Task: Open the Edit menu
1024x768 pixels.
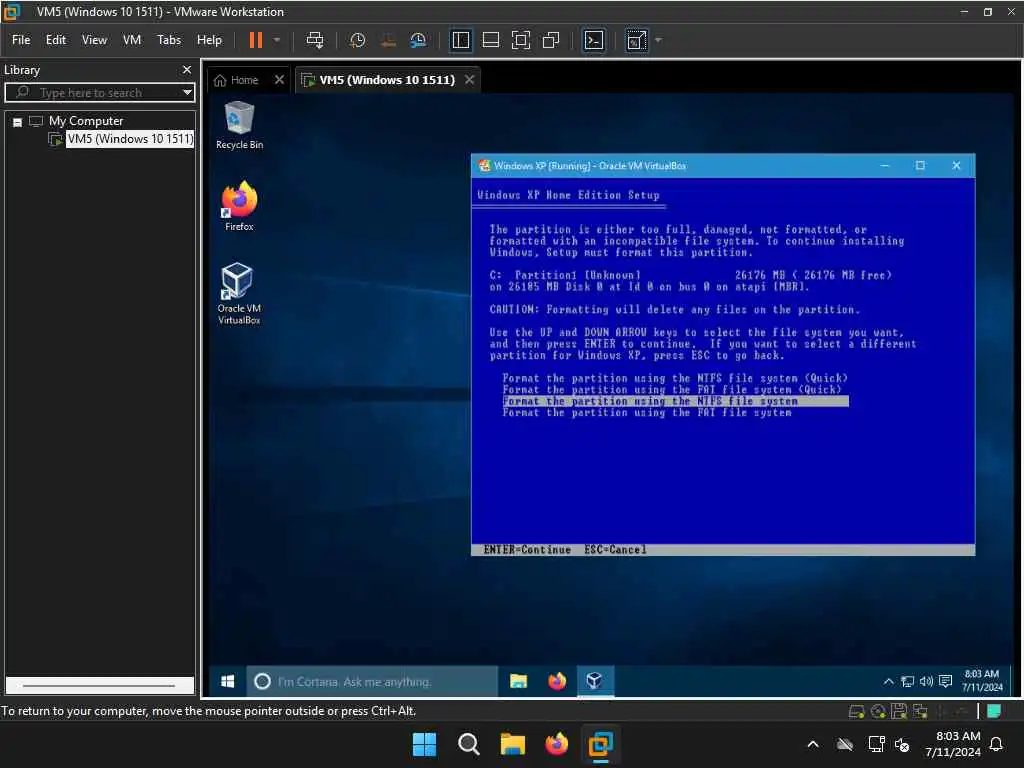Action: click(56, 40)
